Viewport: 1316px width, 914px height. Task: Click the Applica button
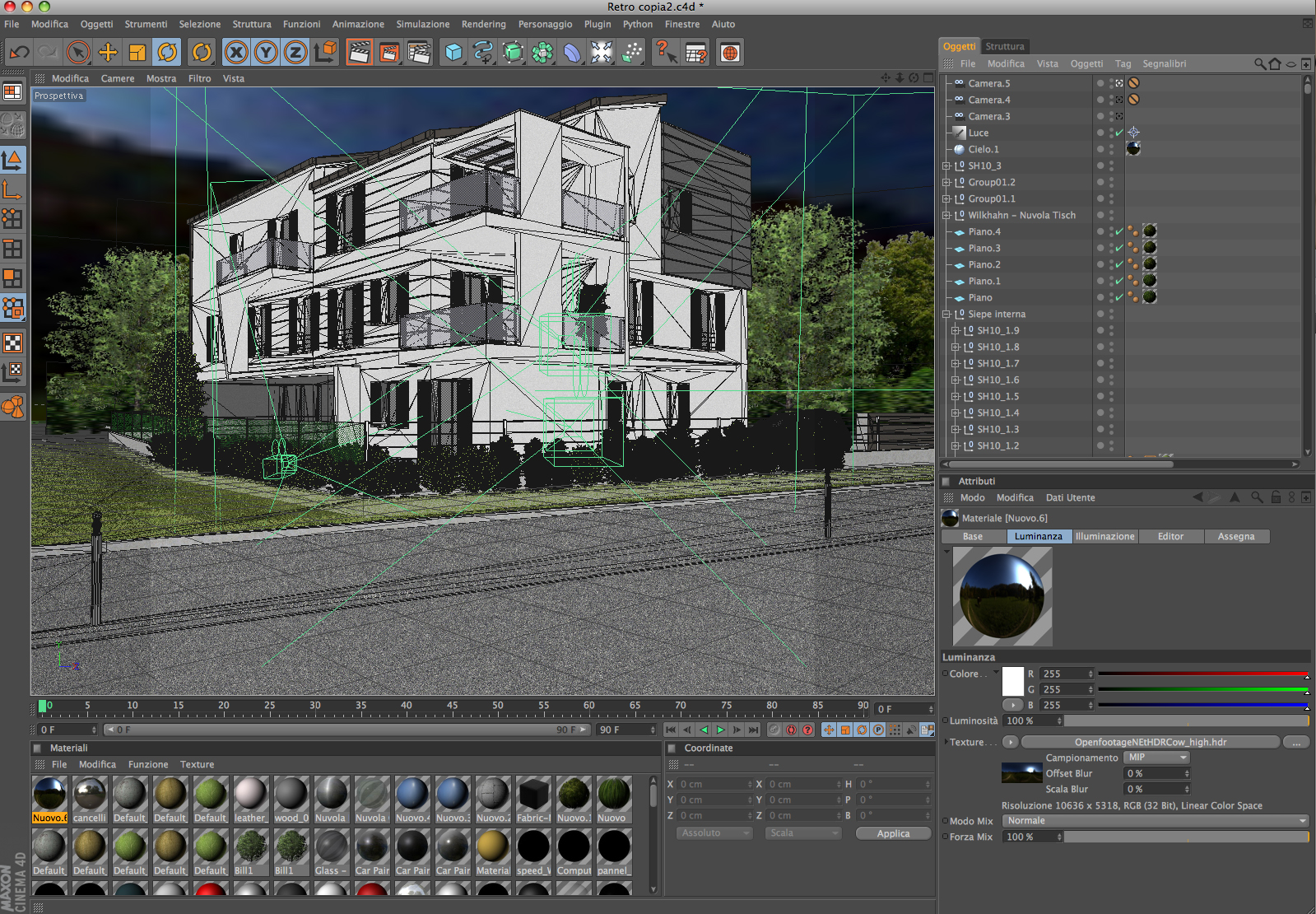(x=893, y=833)
